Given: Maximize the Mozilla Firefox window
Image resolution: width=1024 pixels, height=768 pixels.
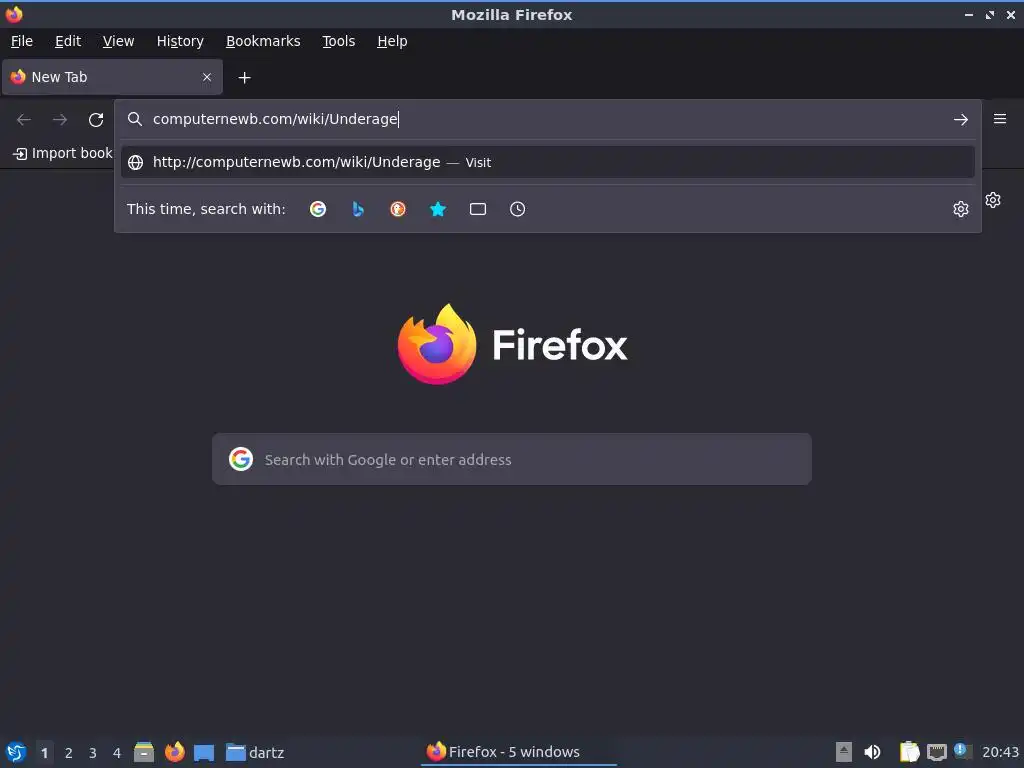Looking at the screenshot, I should 990,15.
